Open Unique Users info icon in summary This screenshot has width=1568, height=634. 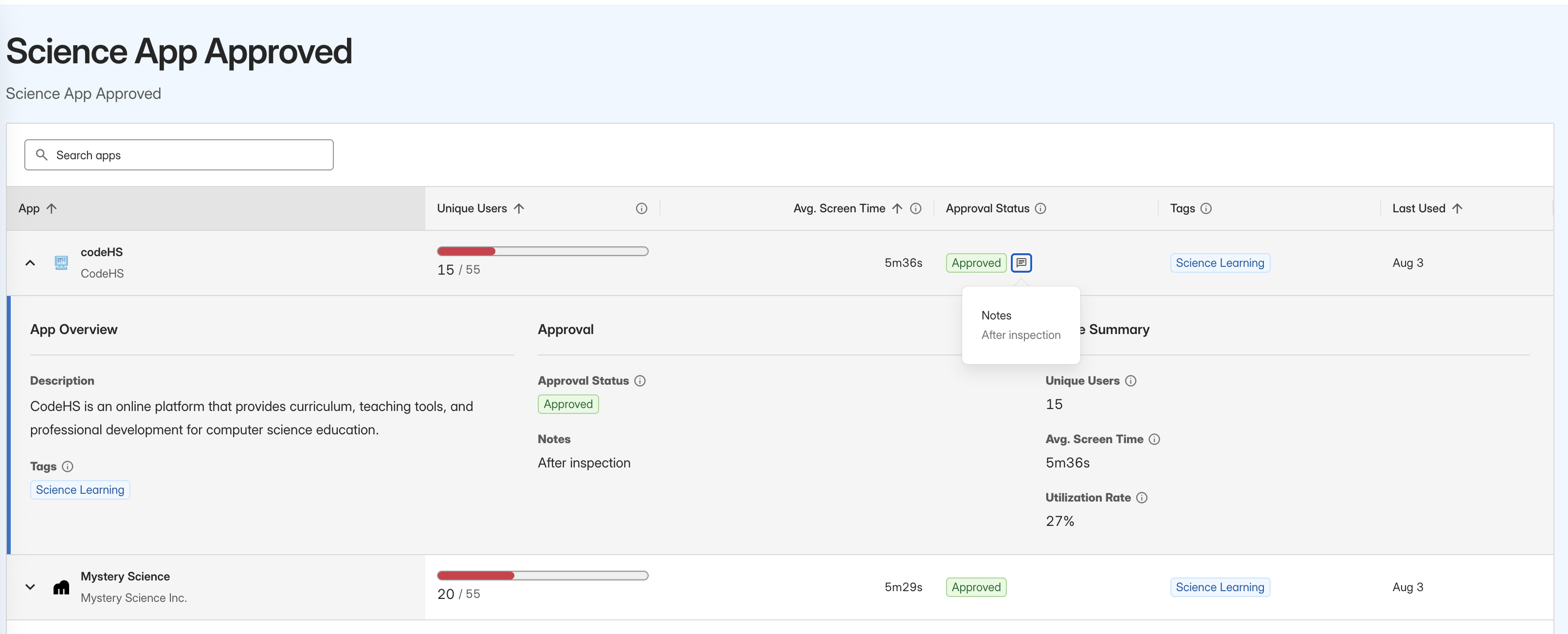click(x=1130, y=381)
